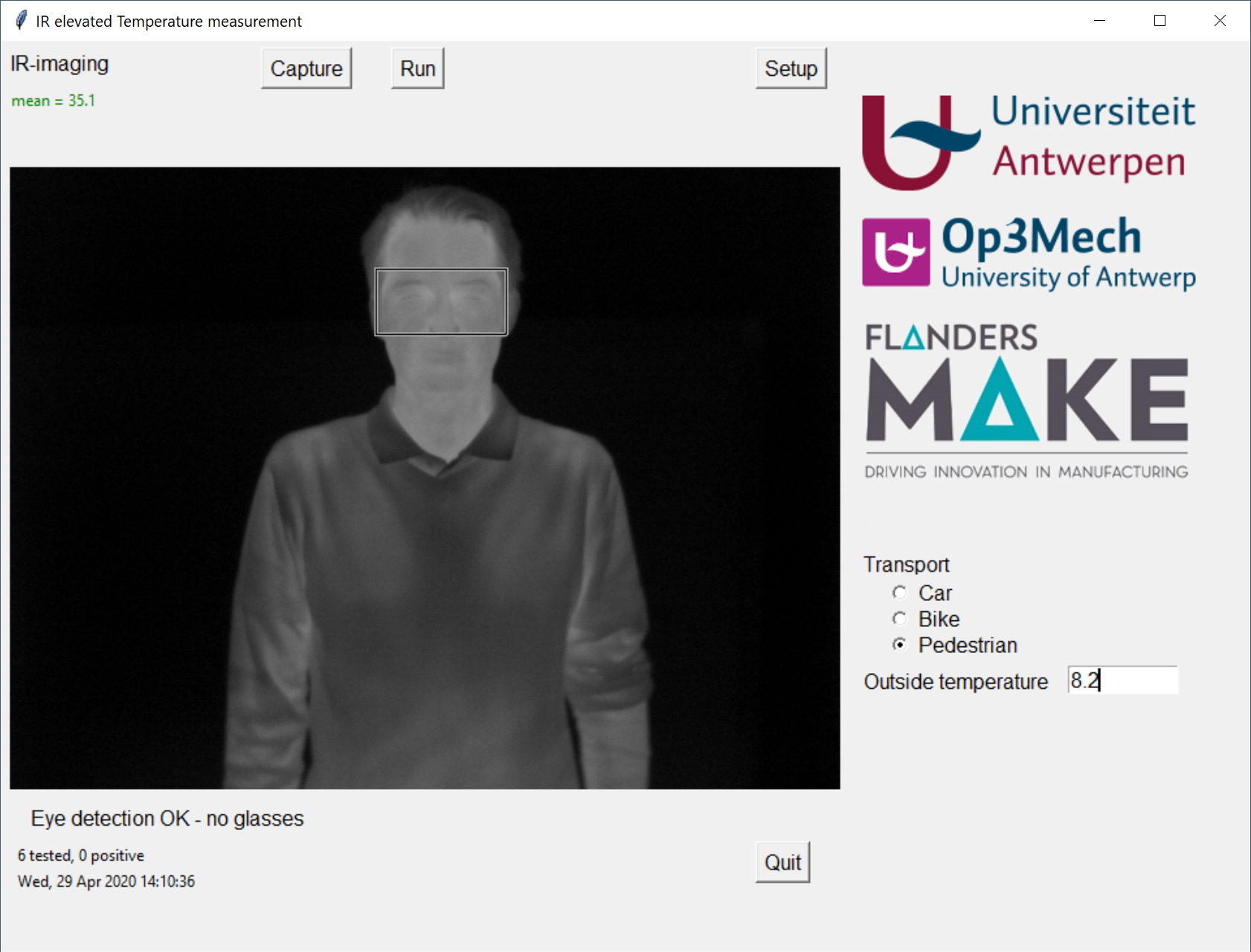The image size is (1251, 952).
Task: Click the Universiteit Antwerpen logo
Action: coord(1029,141)
